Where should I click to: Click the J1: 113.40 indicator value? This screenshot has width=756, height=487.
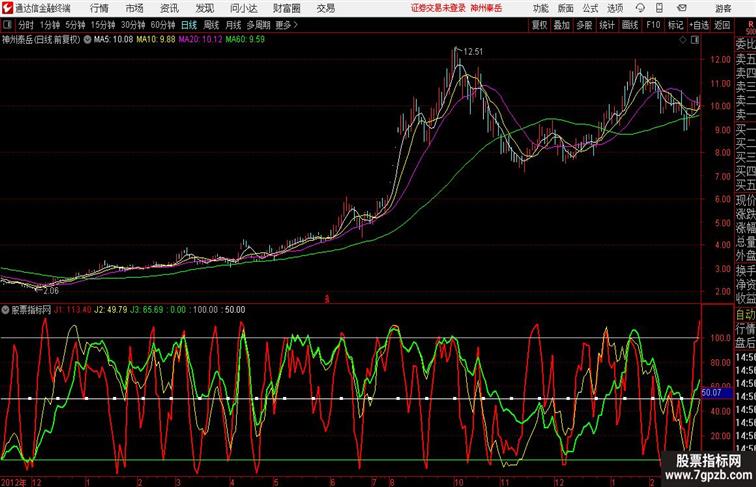pyautogui.click(x=72, y=310)
